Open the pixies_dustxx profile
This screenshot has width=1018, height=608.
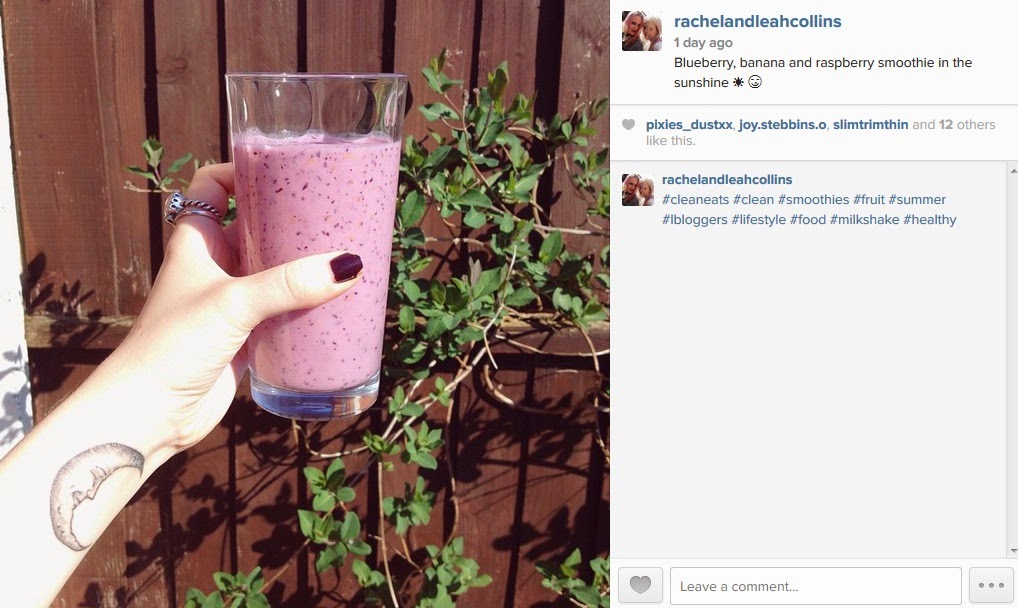[x=689, y=125]
